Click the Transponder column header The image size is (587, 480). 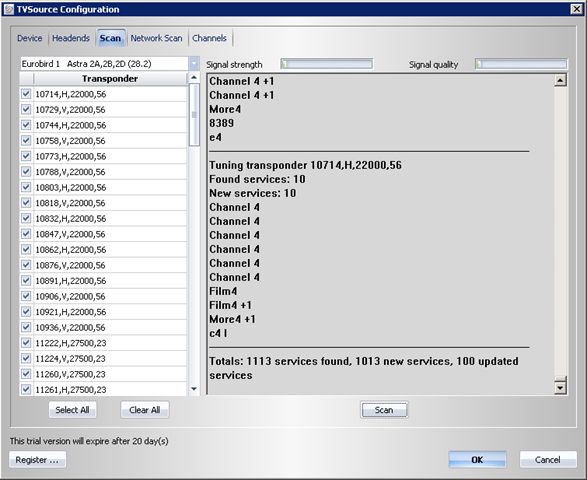coord(110,79)
